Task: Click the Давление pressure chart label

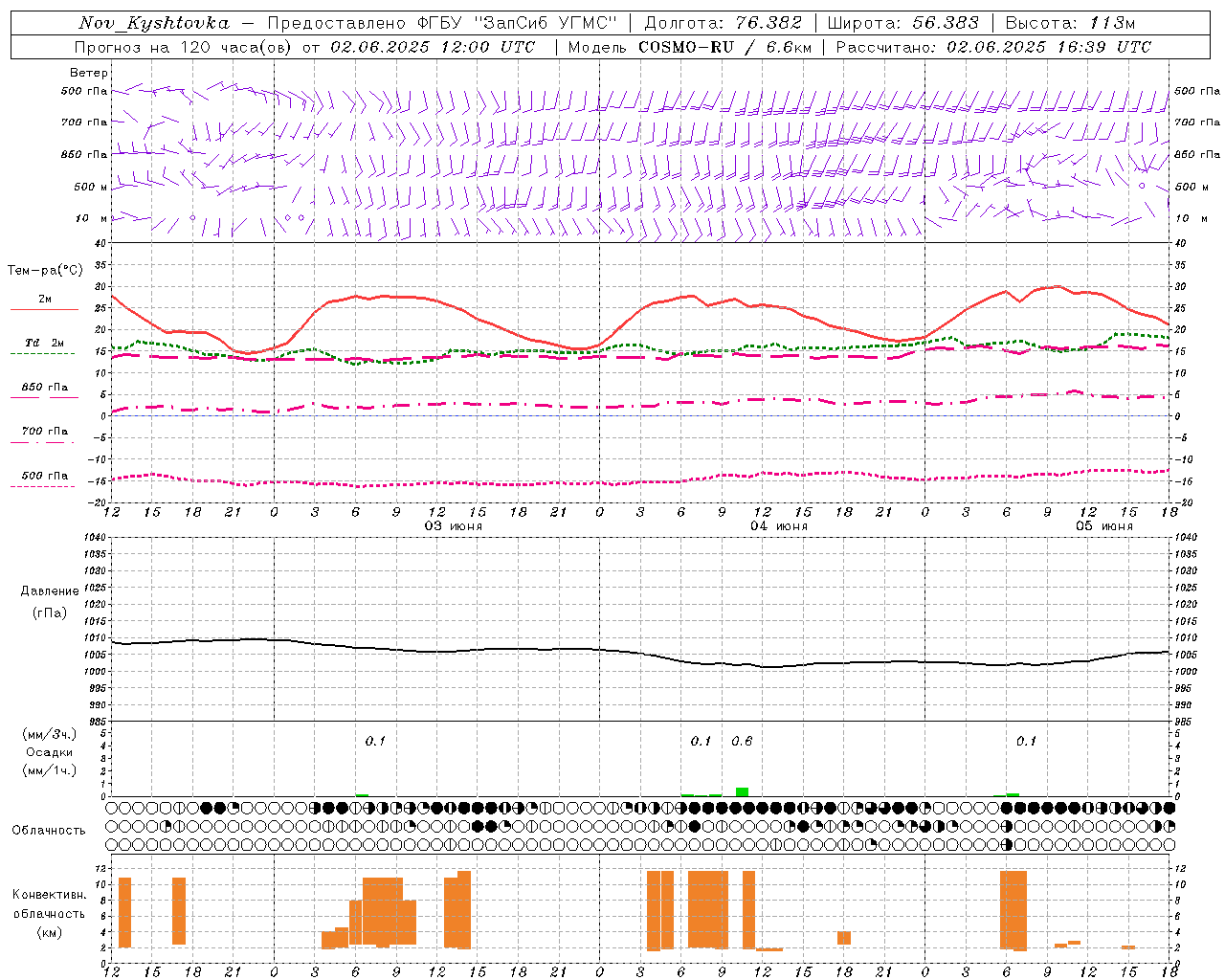Action: click(x=50, y=590)
